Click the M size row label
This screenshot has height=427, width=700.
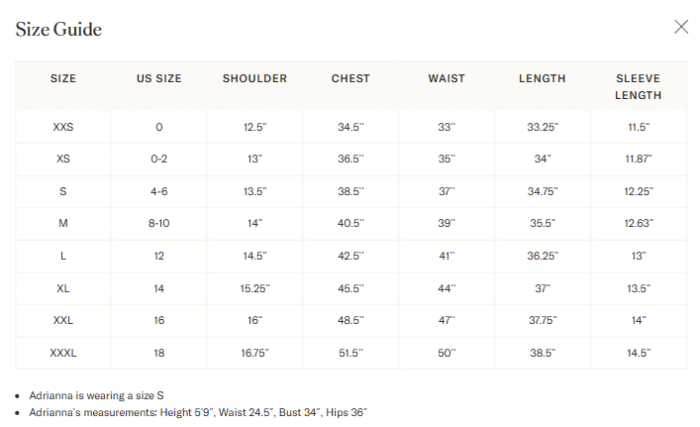(x=63, y=223)
